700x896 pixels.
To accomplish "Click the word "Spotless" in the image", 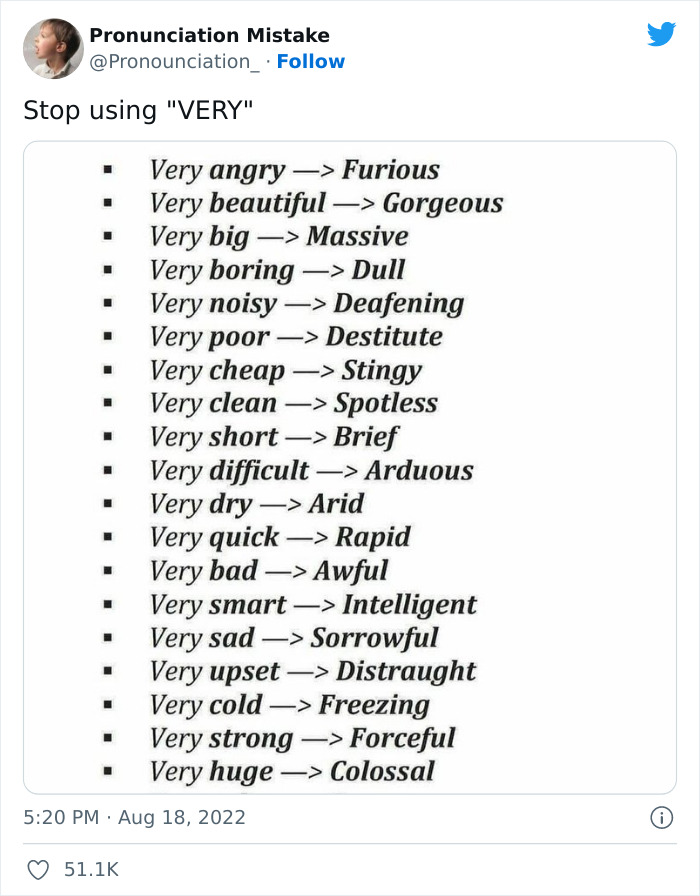I will click(386, 403).
